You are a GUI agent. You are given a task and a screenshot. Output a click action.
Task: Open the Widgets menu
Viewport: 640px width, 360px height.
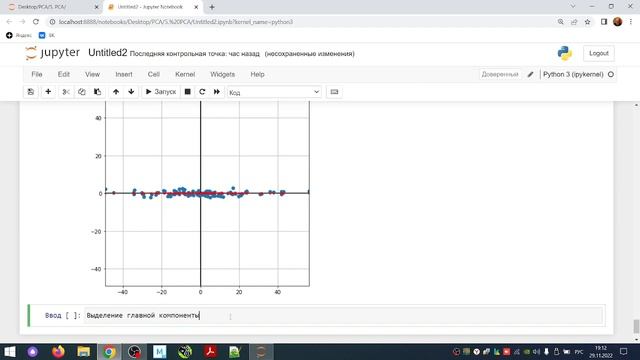[x=222, y=74]
